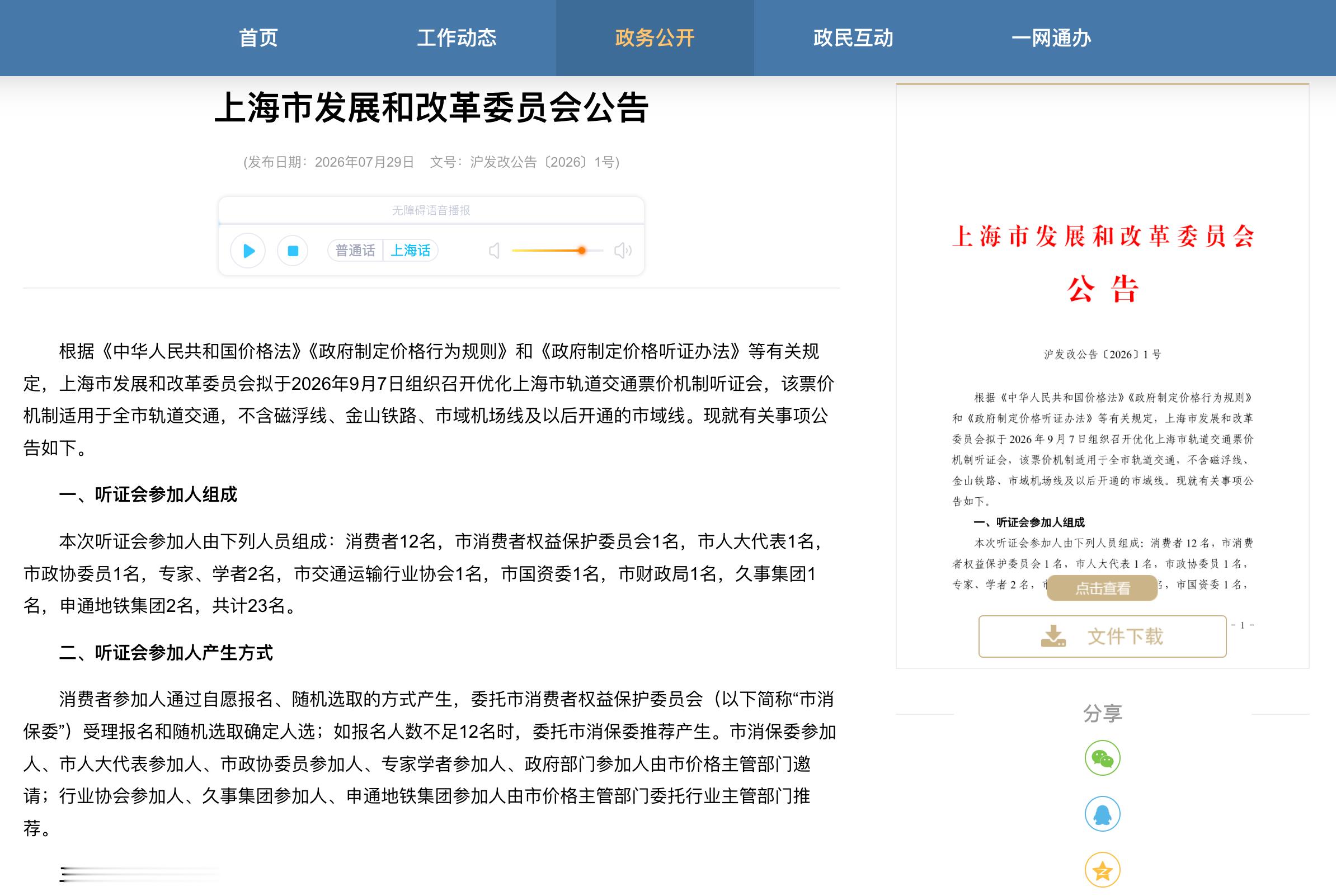Share the announcement via QQ icon
The image size is (1336, 896).
[x=1102, y=814]
